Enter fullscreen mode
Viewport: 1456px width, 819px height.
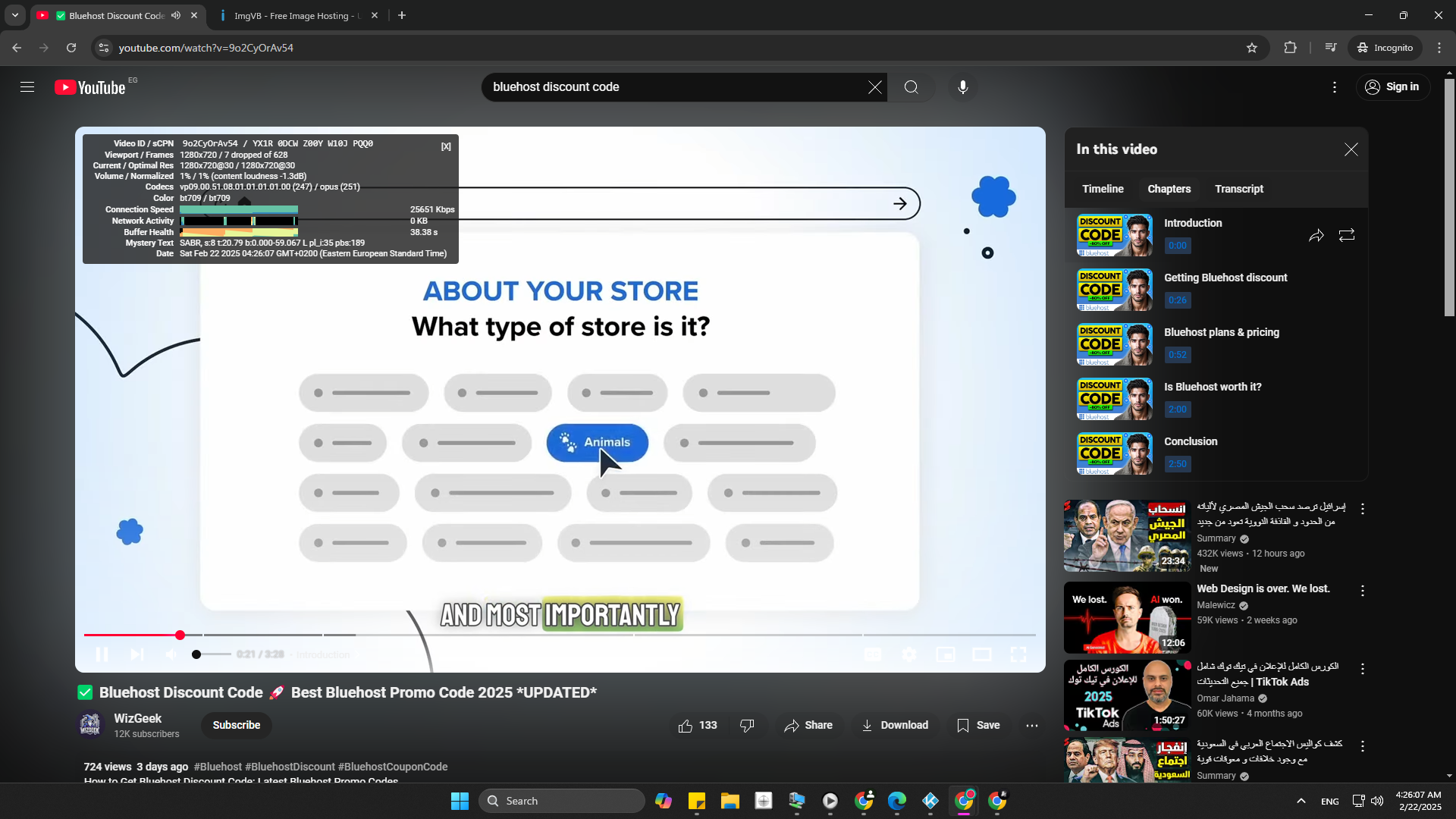click(1018, 654)
